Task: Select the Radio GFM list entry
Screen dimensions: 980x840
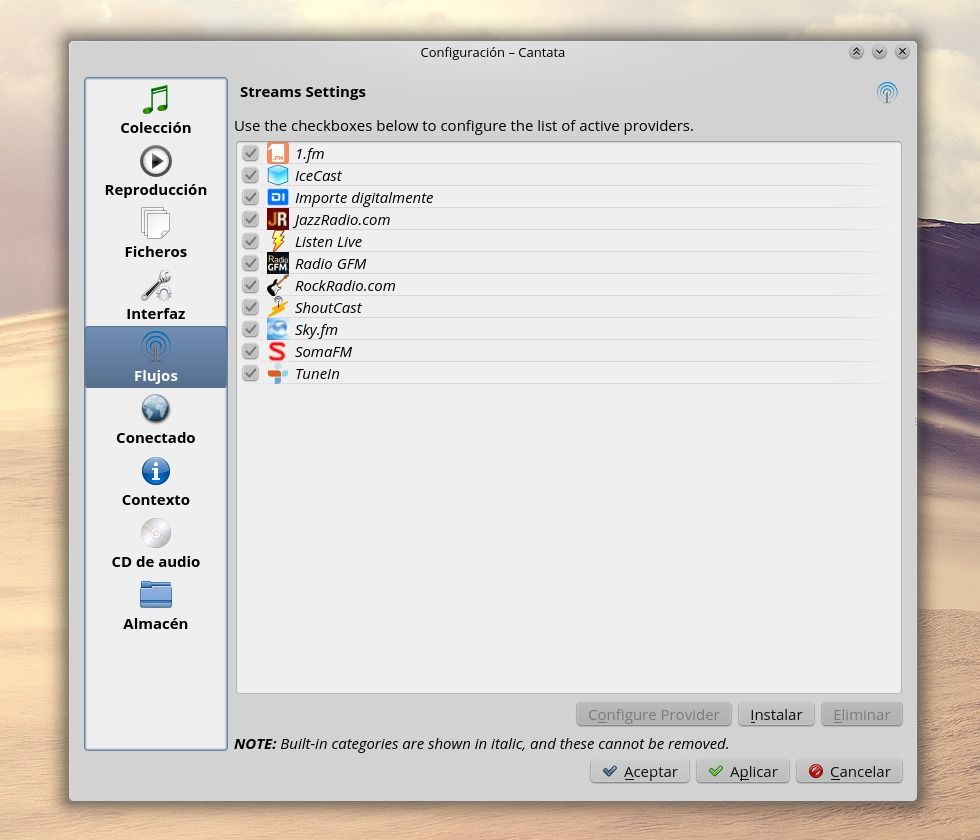Action: (x=331, y=263)
